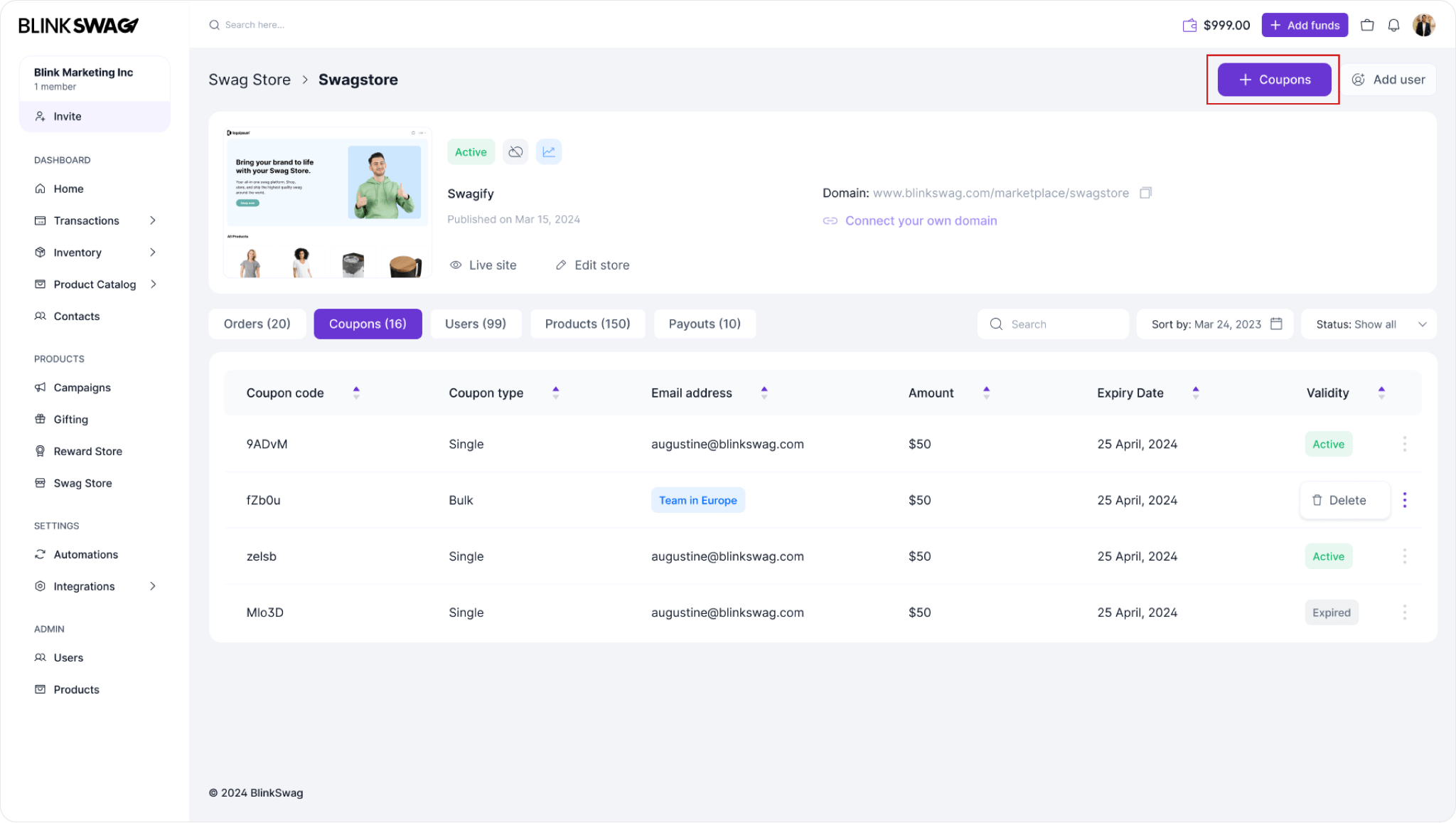Expand Inventory submenu
The width and height of the screenshot is (1456, 823).
pyautogui.click(x=153, y=253)
